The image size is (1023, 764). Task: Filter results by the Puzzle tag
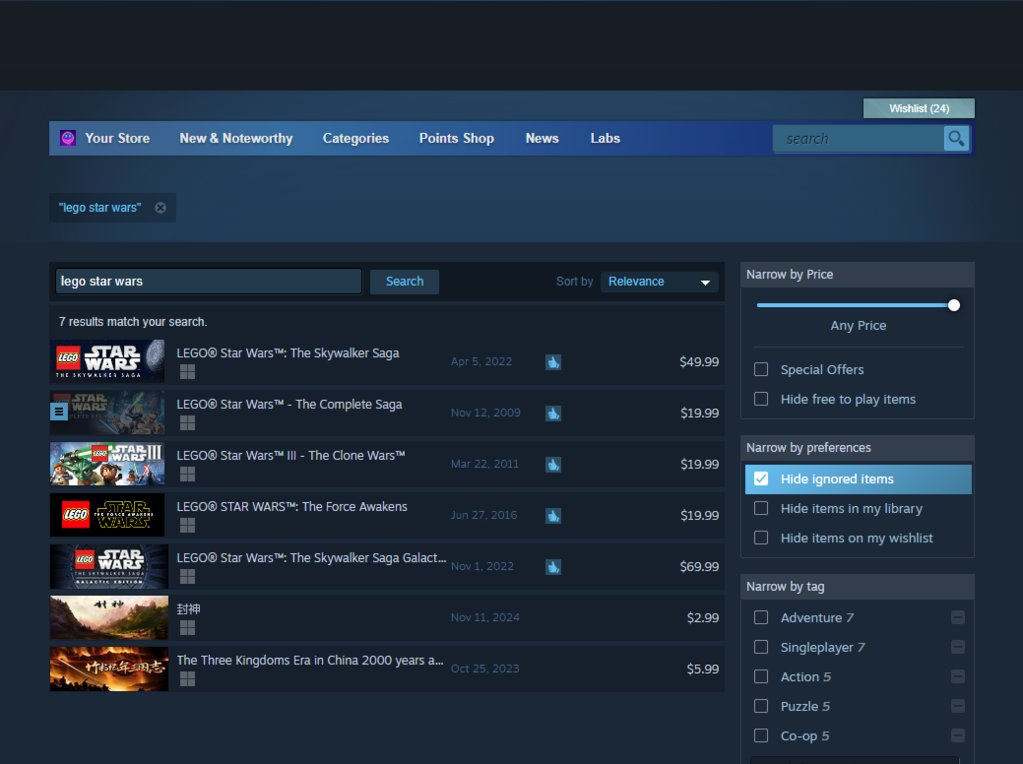pos(761,706)
